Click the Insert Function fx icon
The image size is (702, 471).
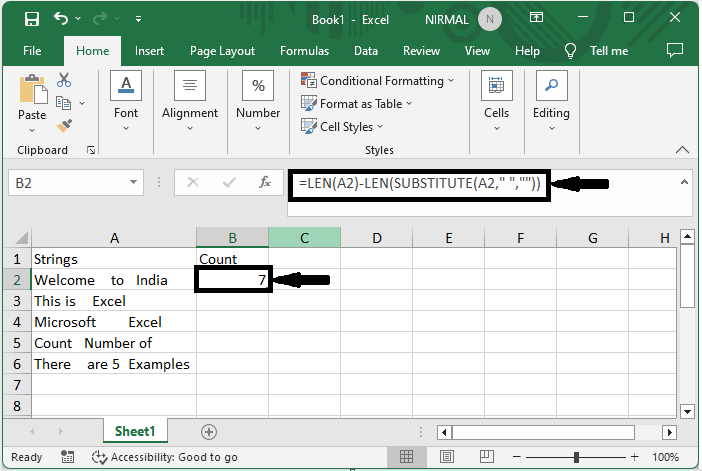coord(265,183)
